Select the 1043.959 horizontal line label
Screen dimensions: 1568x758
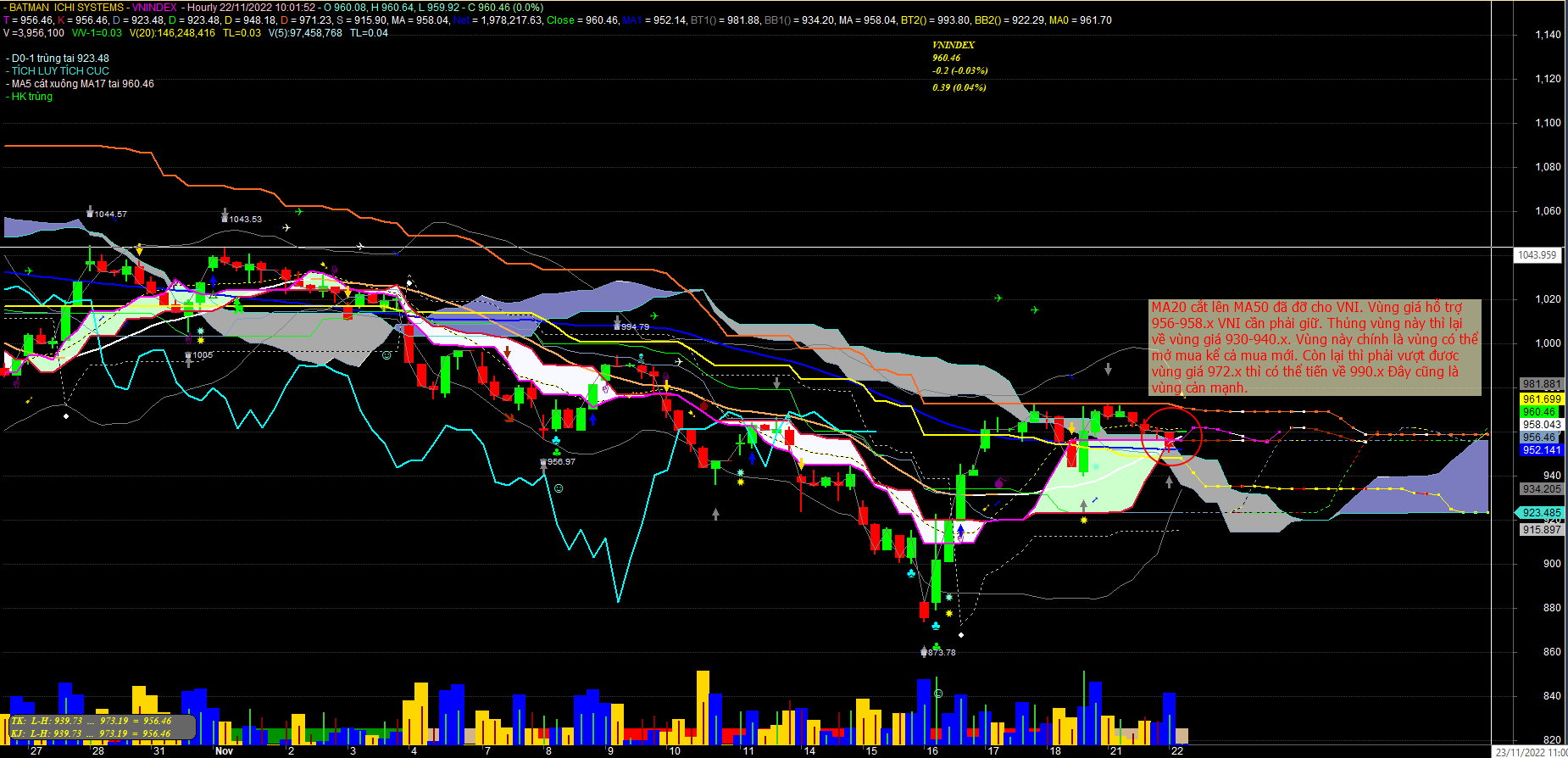(1537, 255)
